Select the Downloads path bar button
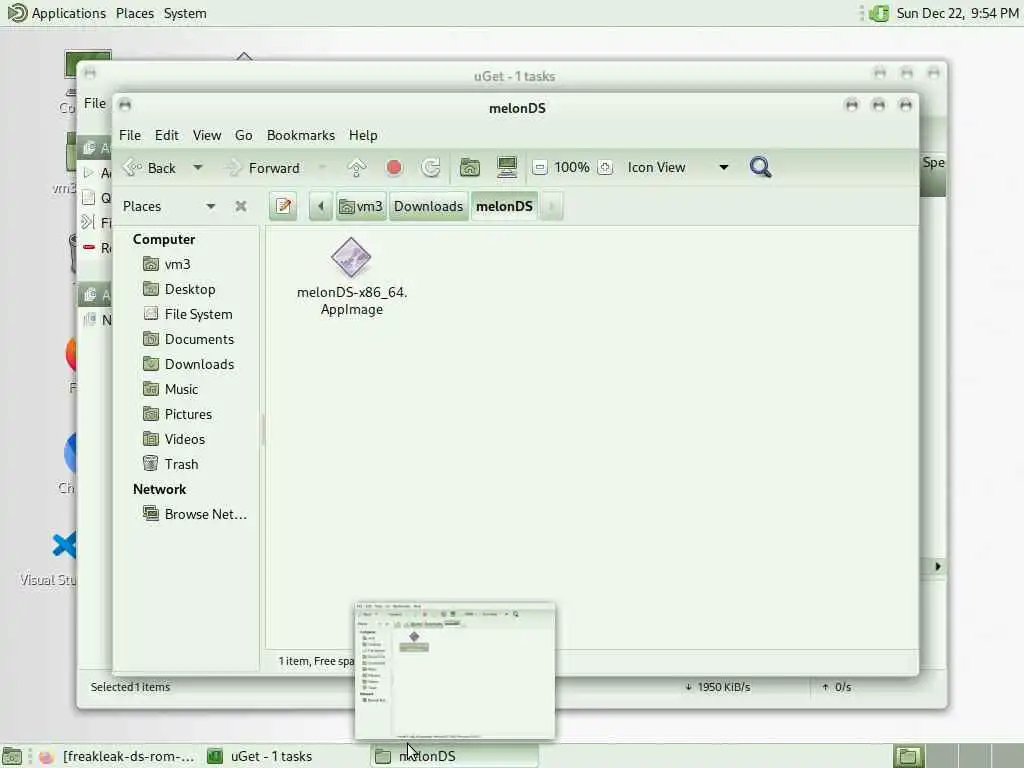Viewport: 1024px width, 768px height. coord(428,206)
